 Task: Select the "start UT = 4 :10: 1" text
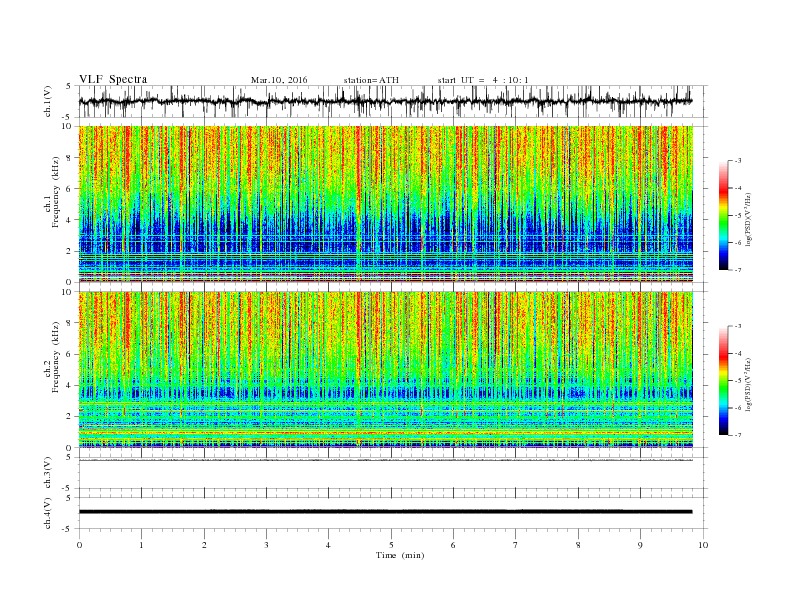[483, 80]
